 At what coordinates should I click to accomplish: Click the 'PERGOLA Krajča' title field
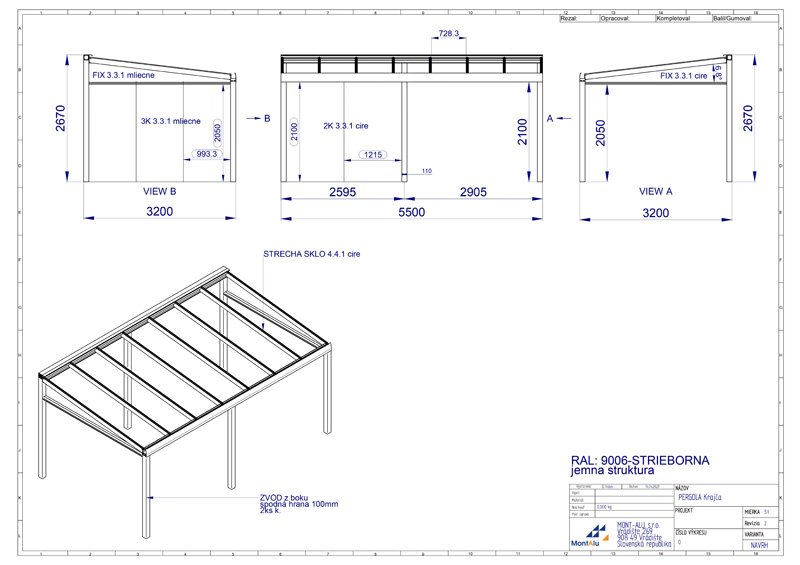pyautogui.click(x=699, y=497)
